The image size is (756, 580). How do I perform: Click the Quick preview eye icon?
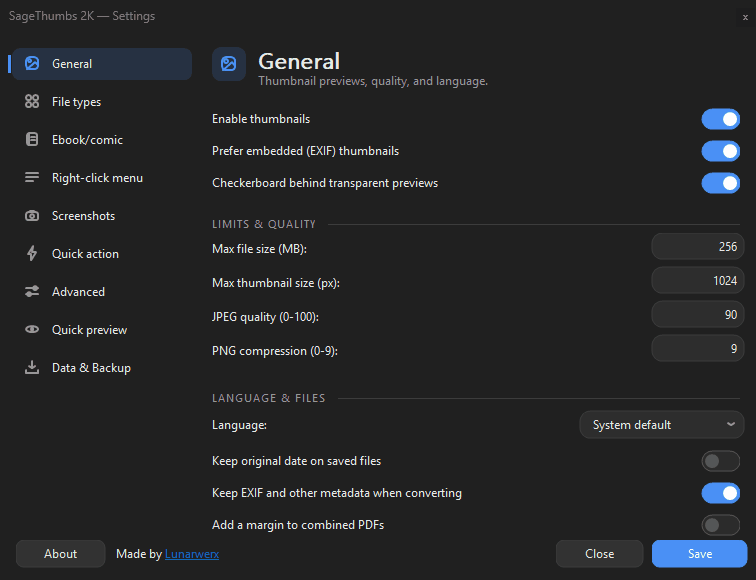coord(32,329)
